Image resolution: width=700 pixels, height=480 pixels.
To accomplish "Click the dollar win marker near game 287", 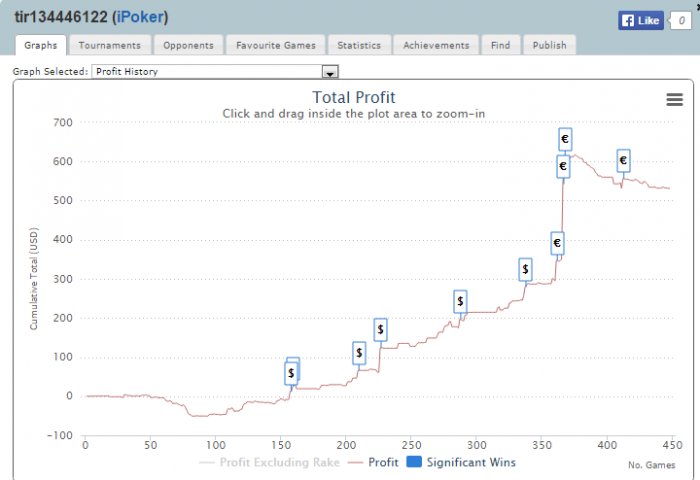I will coord(460,301).
